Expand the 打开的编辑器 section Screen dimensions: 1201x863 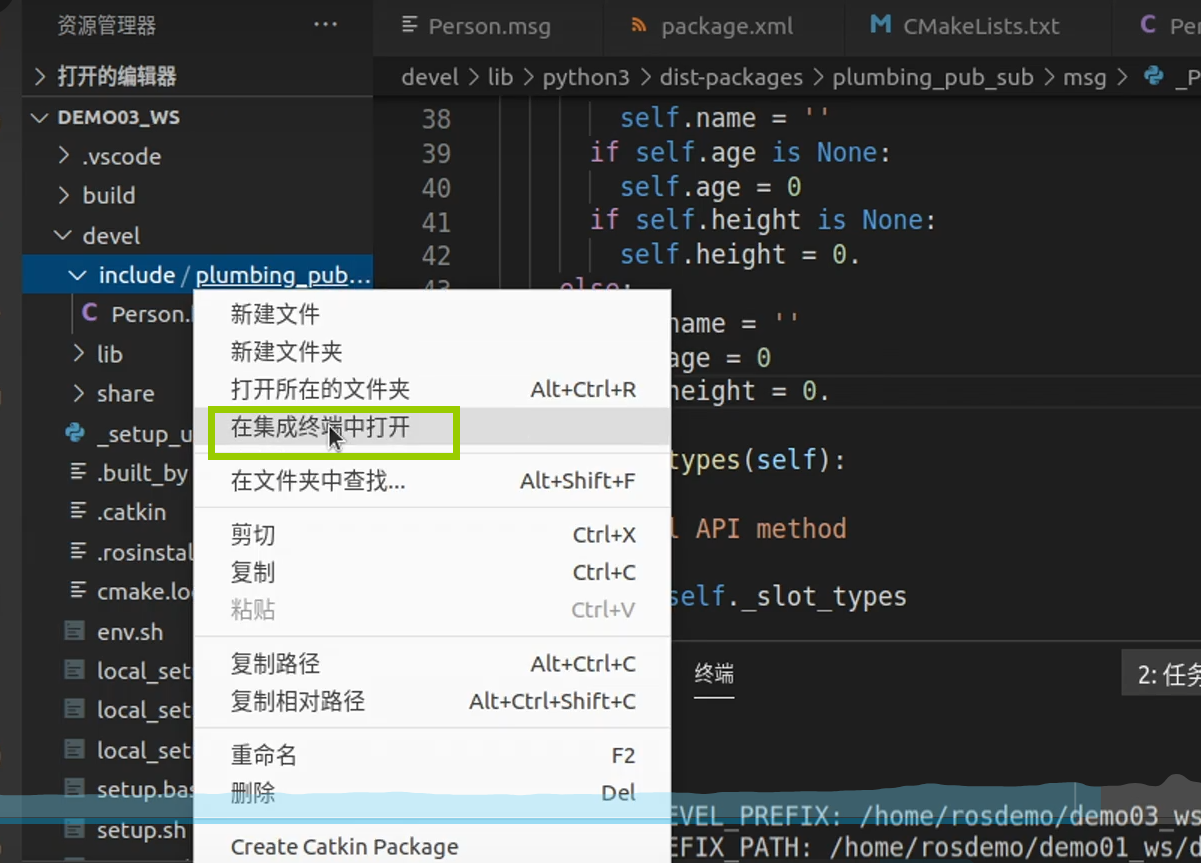tap(40, 76)
